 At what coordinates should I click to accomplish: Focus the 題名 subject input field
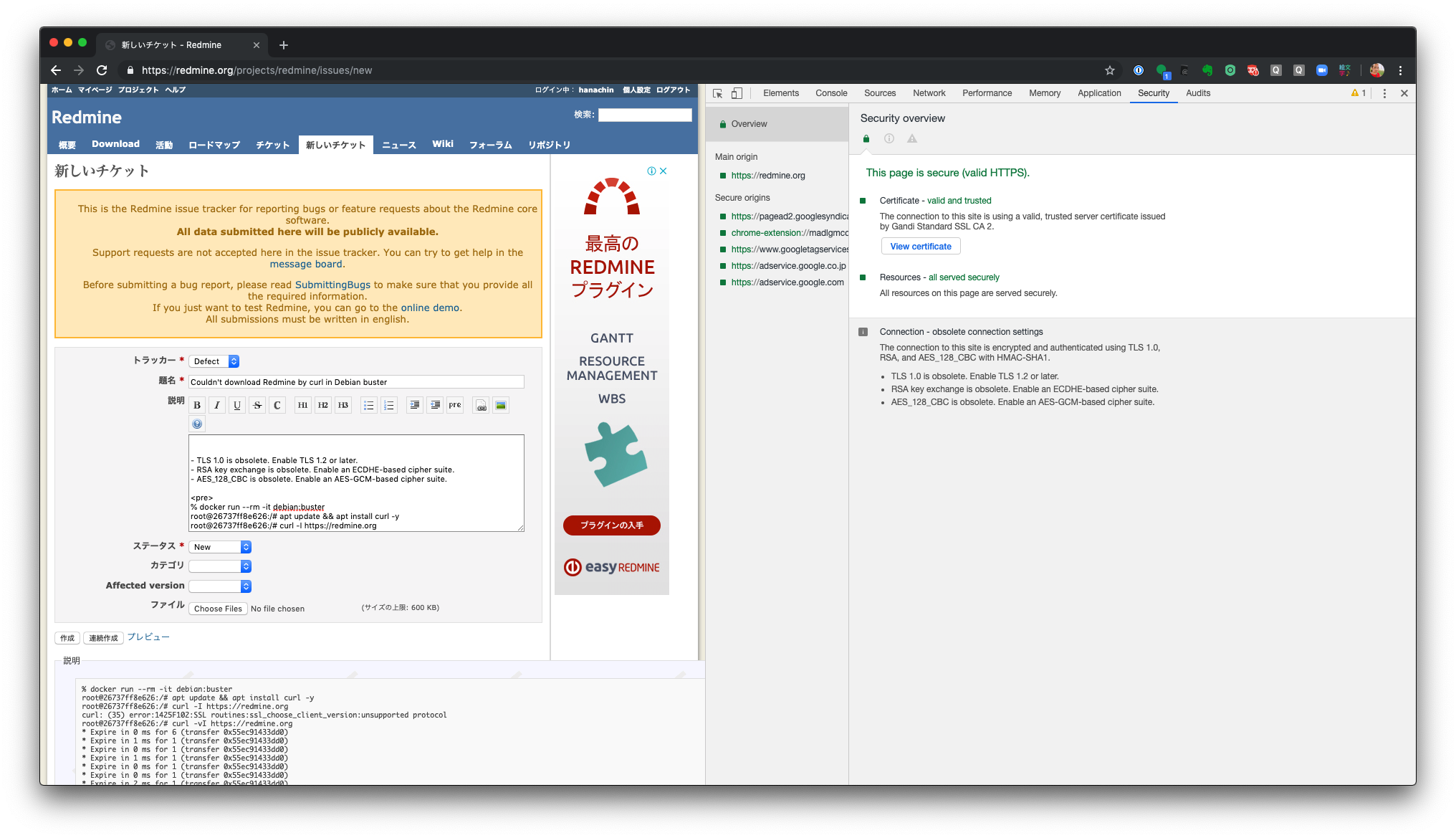pyautogui.click(x=356, y=382)
